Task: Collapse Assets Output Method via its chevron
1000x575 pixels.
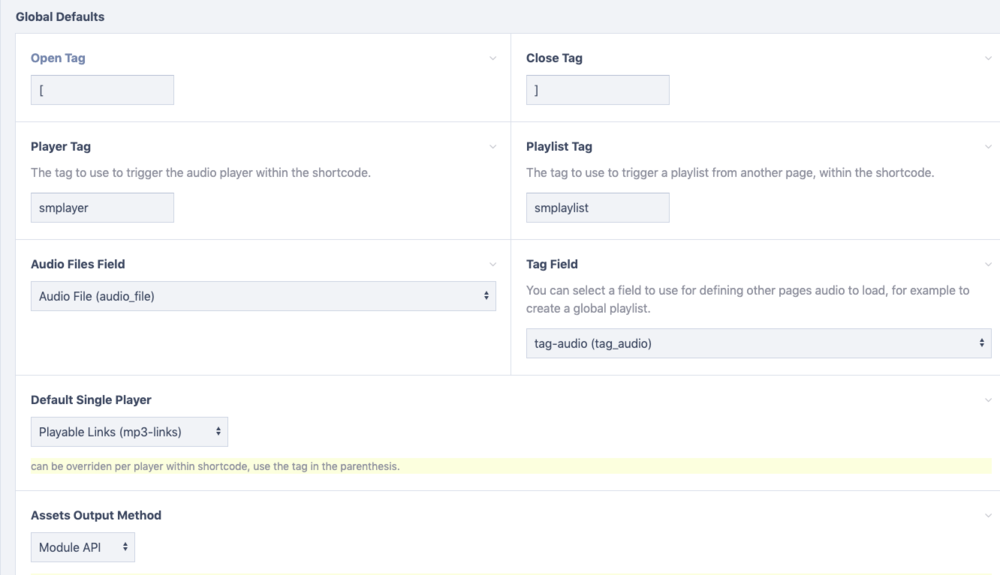Action: [988, 516]
